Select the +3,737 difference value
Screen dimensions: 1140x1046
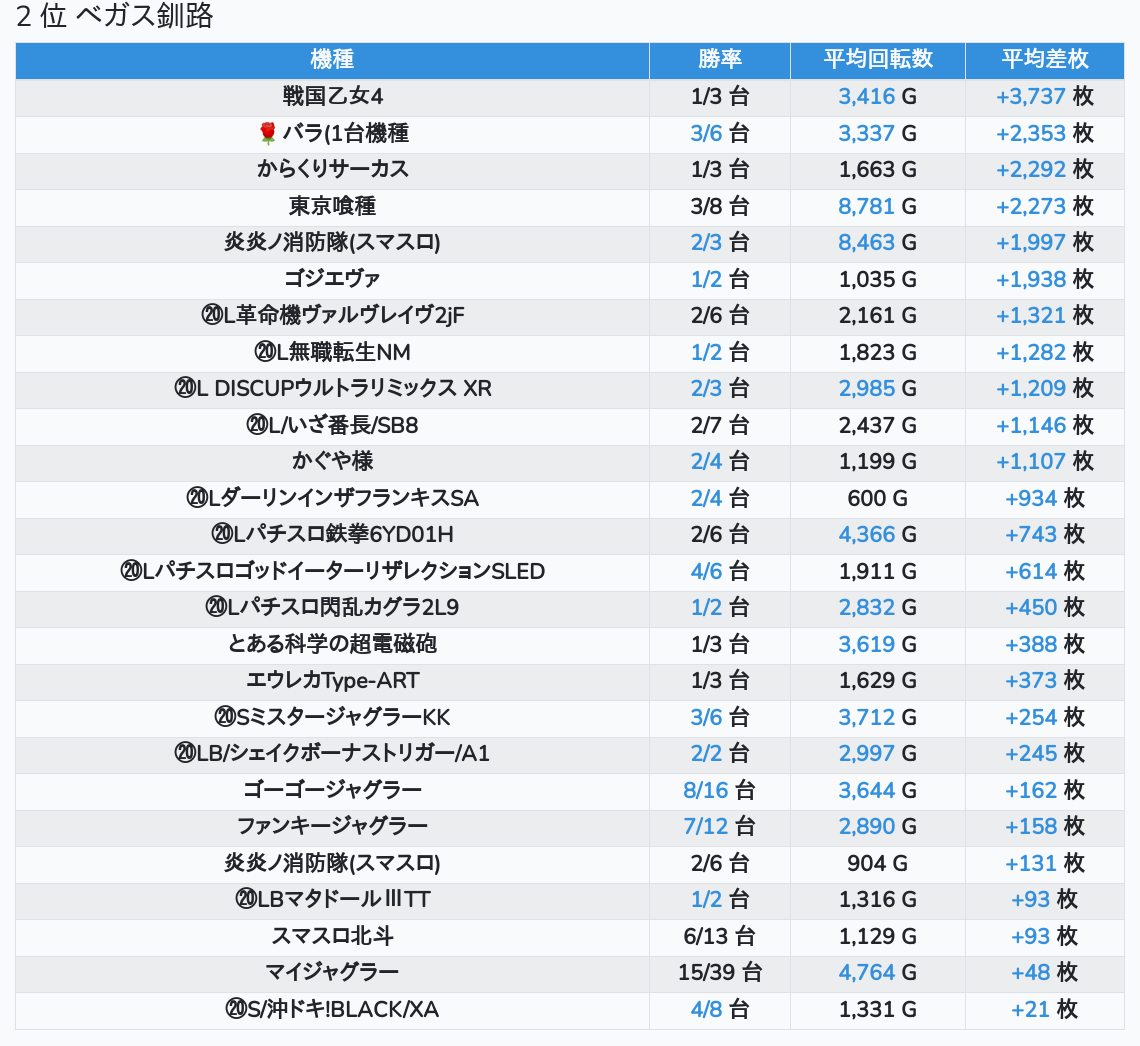click(1031, 97)
